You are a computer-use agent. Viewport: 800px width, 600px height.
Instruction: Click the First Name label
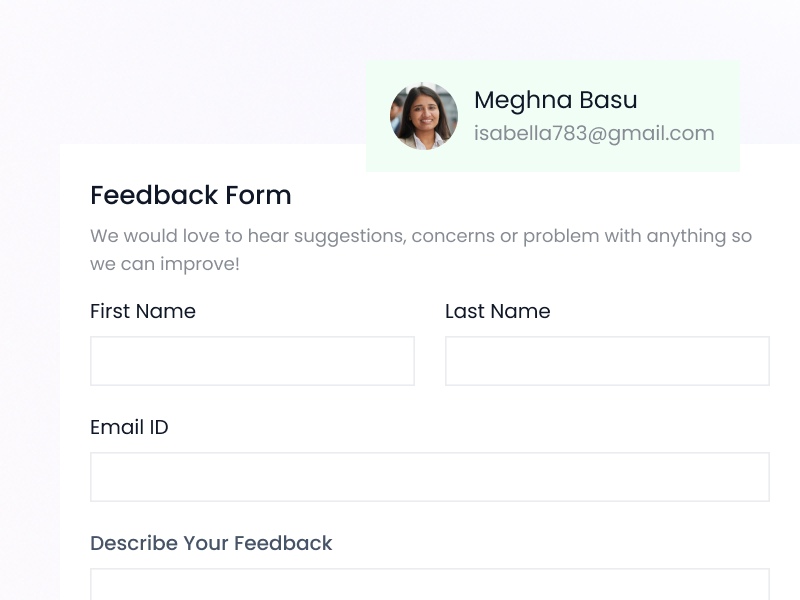pos(143,311)
